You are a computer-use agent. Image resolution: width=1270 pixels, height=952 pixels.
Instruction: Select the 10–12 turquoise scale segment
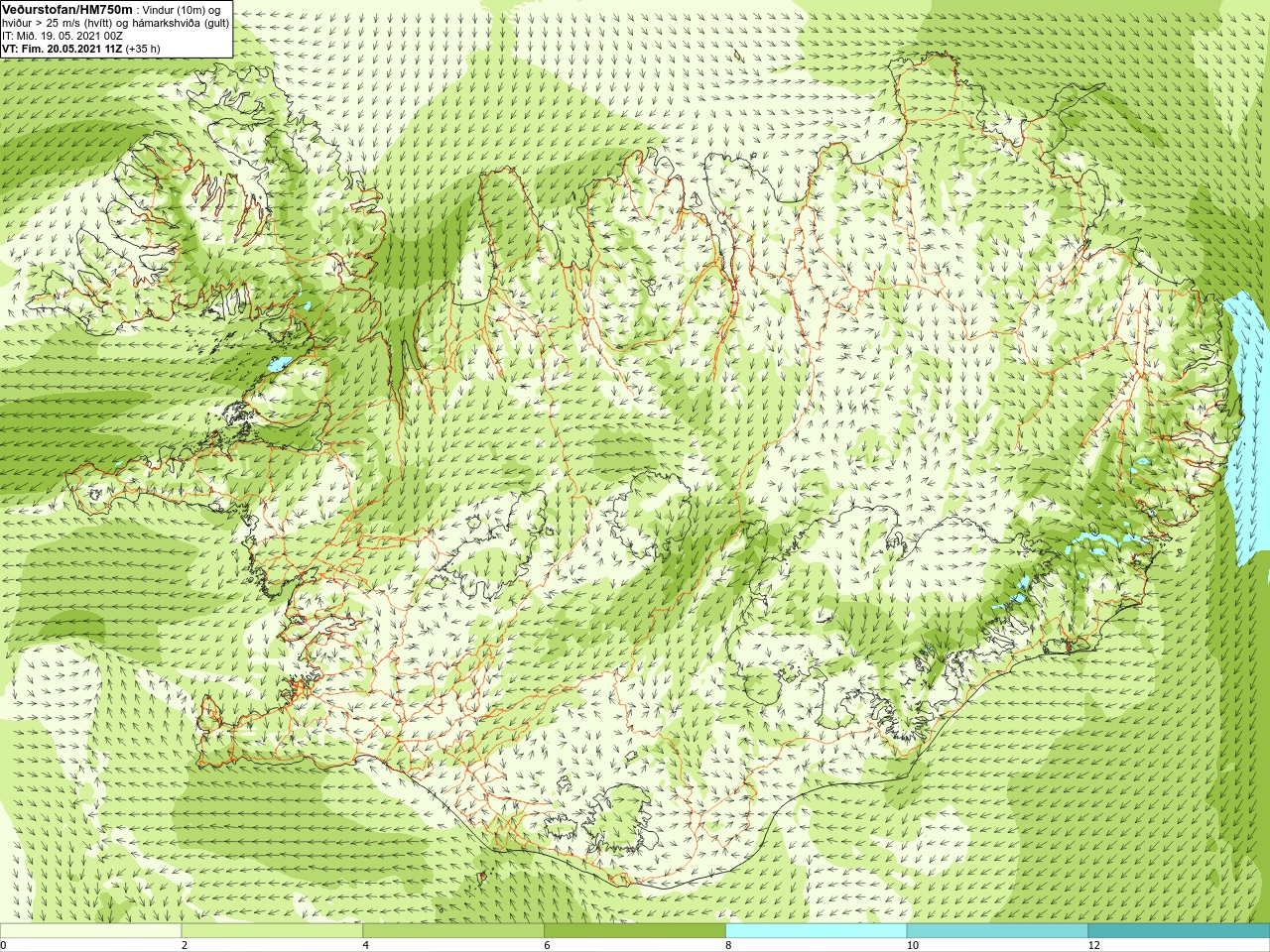coord(997,931)
